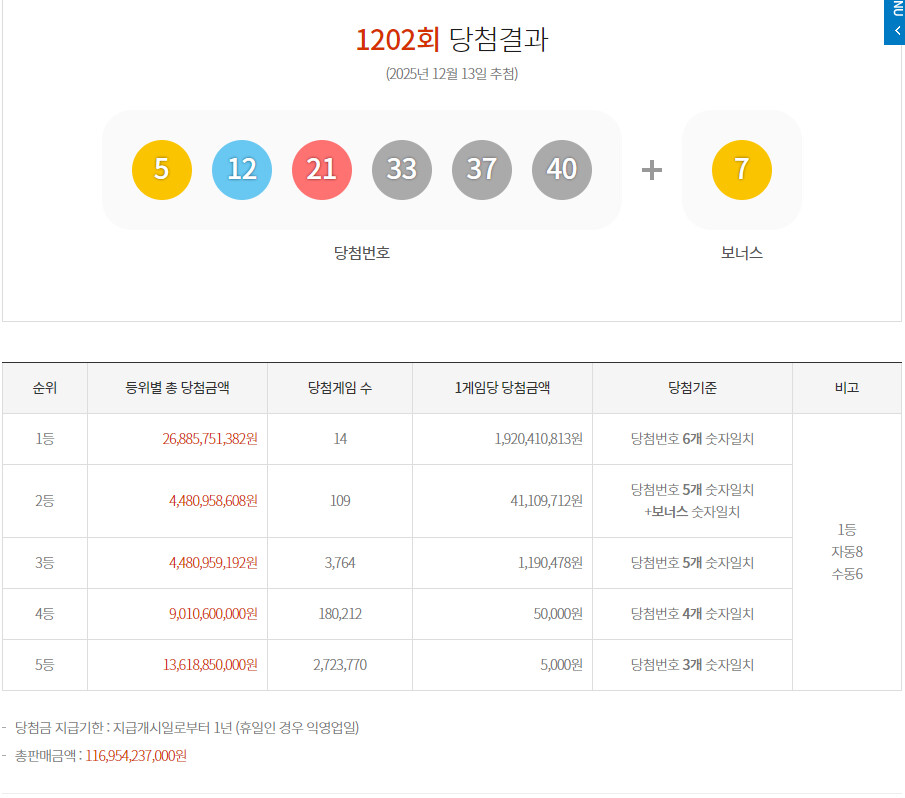The width and height of the screenshot is (905, 798).
Task: Click the 순위 column header
Action: [x=45, y=388]
